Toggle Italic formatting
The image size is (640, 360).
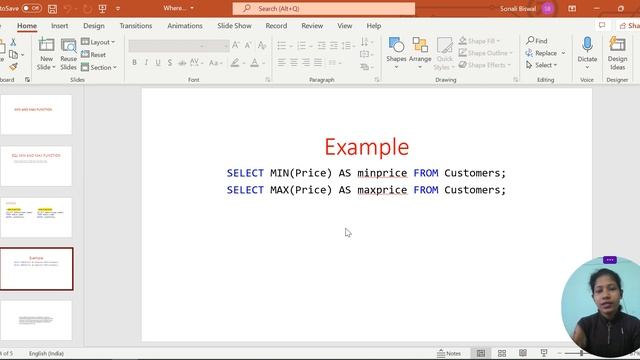(146, 63)
